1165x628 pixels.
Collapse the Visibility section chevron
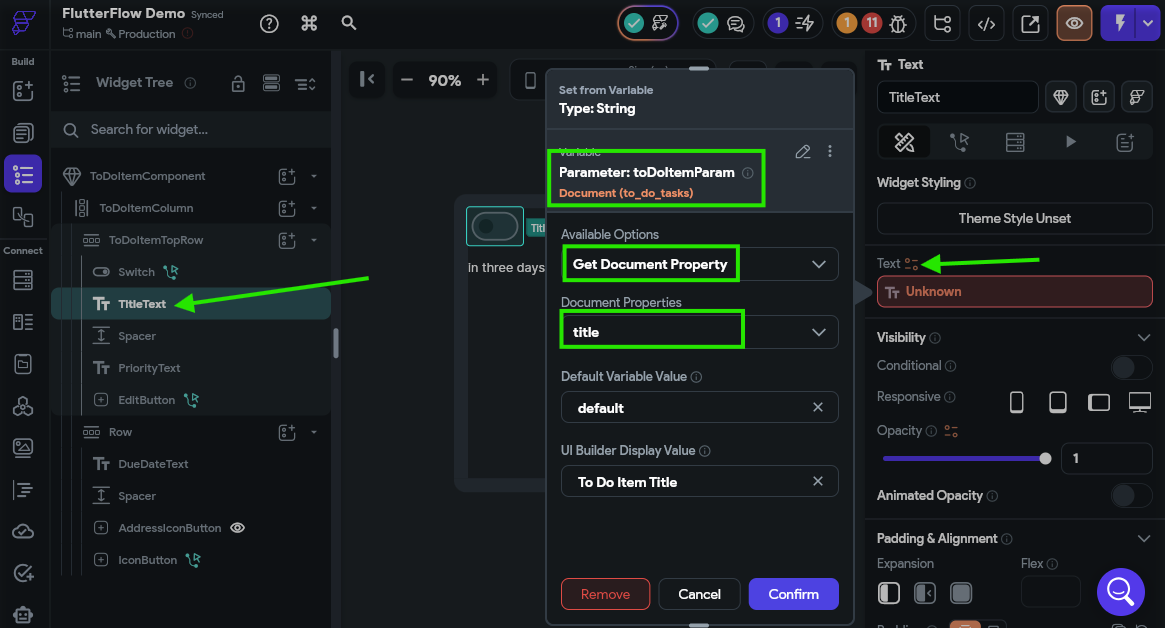(1143, 337)
